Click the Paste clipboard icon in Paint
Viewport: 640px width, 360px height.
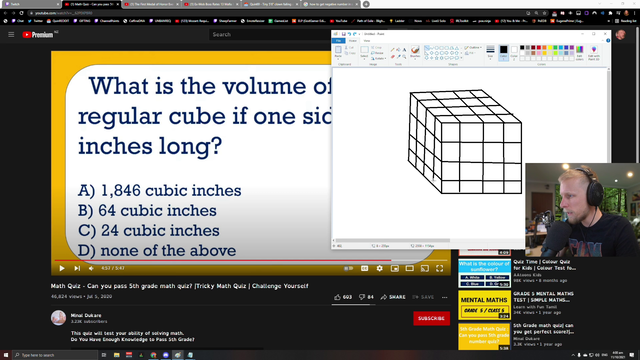[338, 50]
